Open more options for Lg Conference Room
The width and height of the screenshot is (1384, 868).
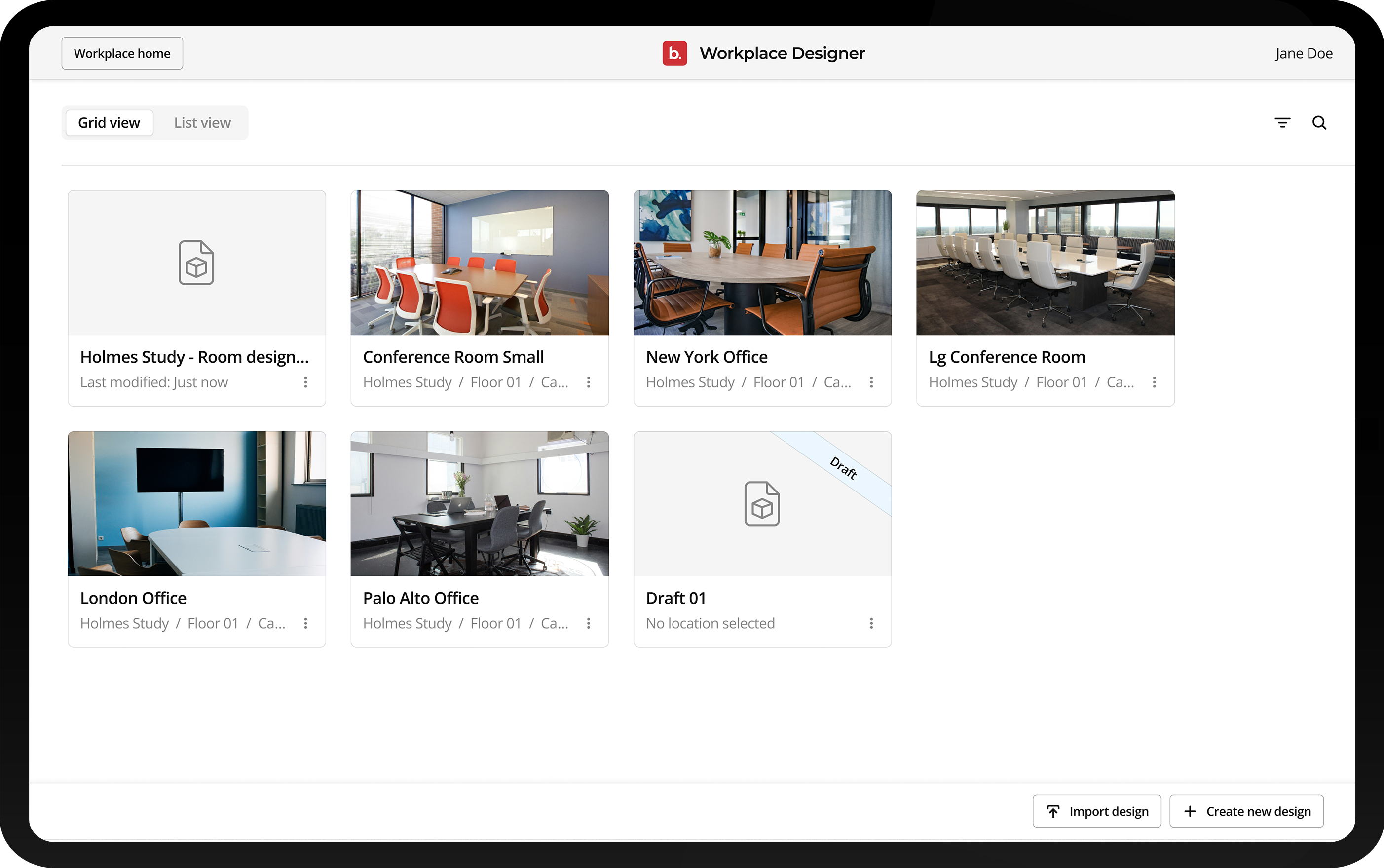pyautogui.click(x=1155, y=382)
